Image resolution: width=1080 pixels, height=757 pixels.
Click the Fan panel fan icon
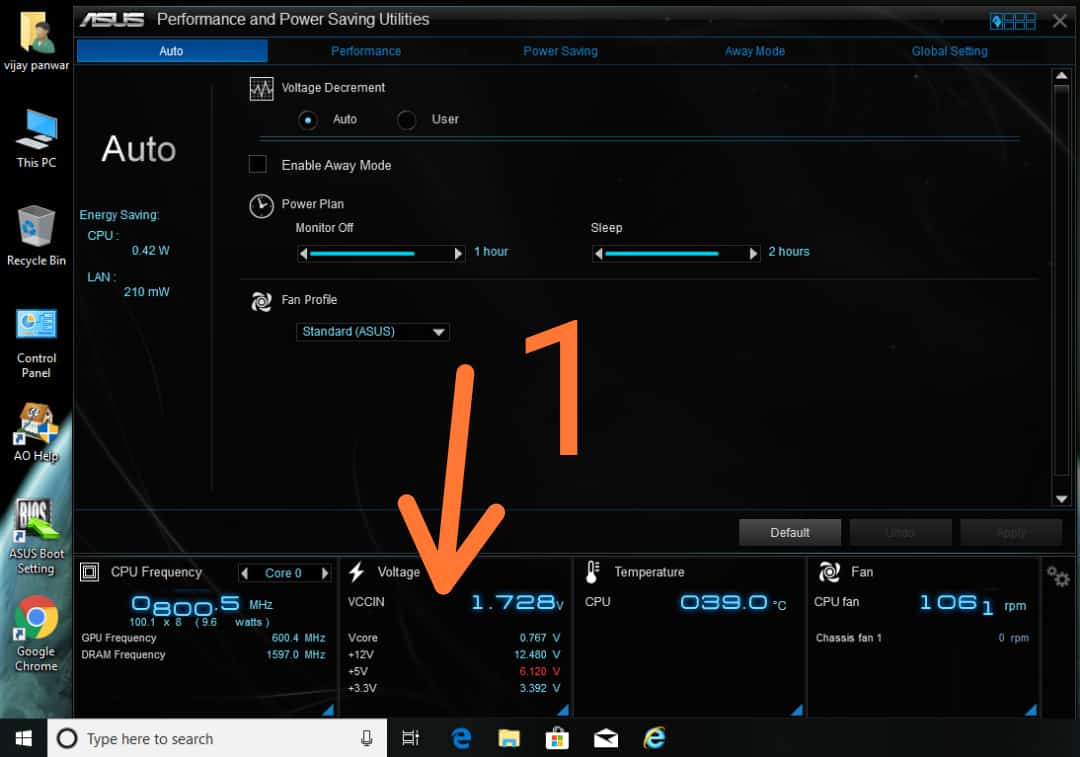click(x=829, y=572)
